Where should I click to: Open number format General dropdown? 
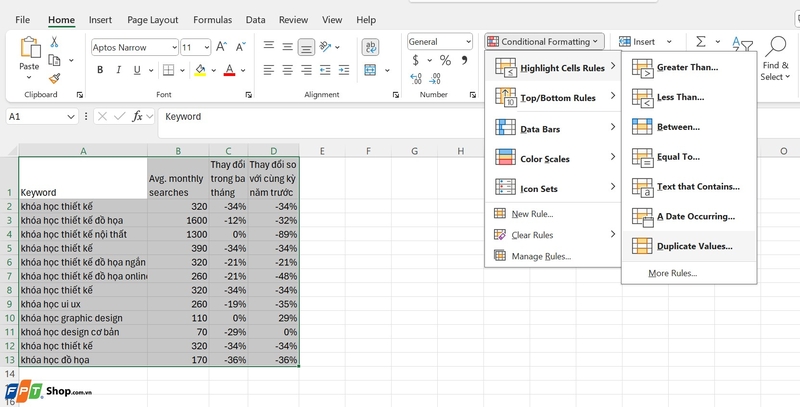point(468,42)
